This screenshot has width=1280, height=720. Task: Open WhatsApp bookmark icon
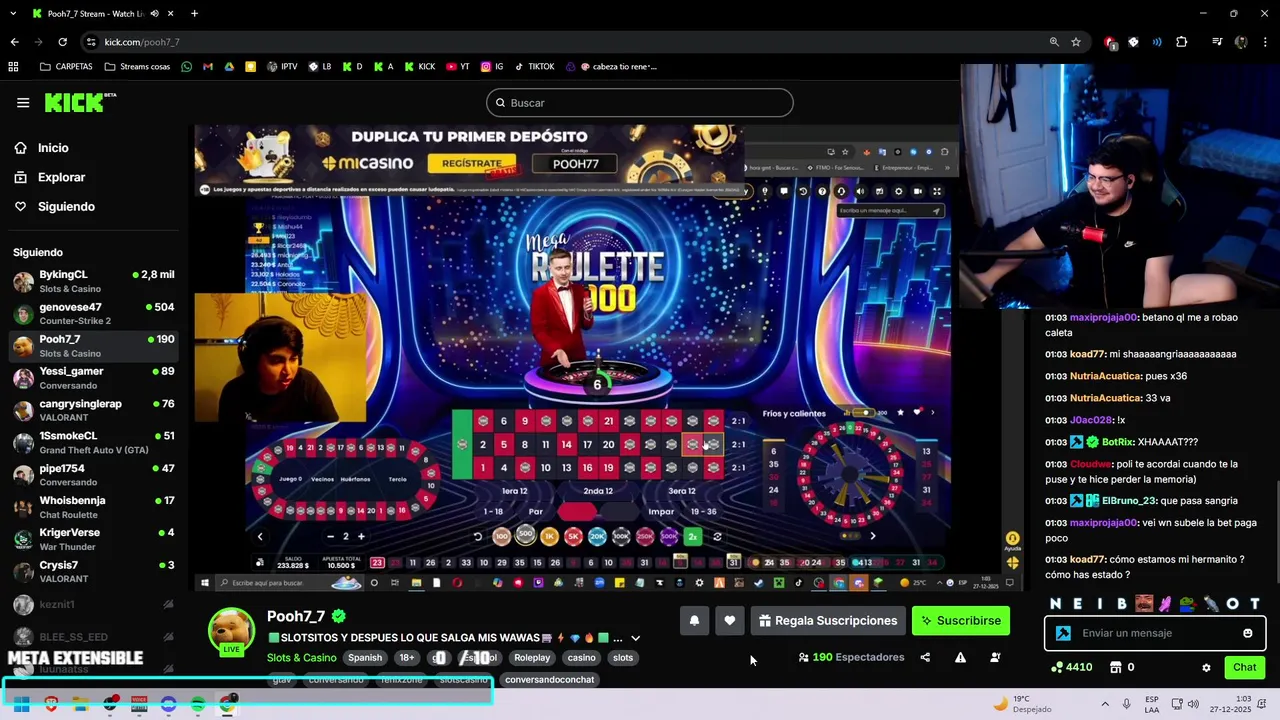186,67
